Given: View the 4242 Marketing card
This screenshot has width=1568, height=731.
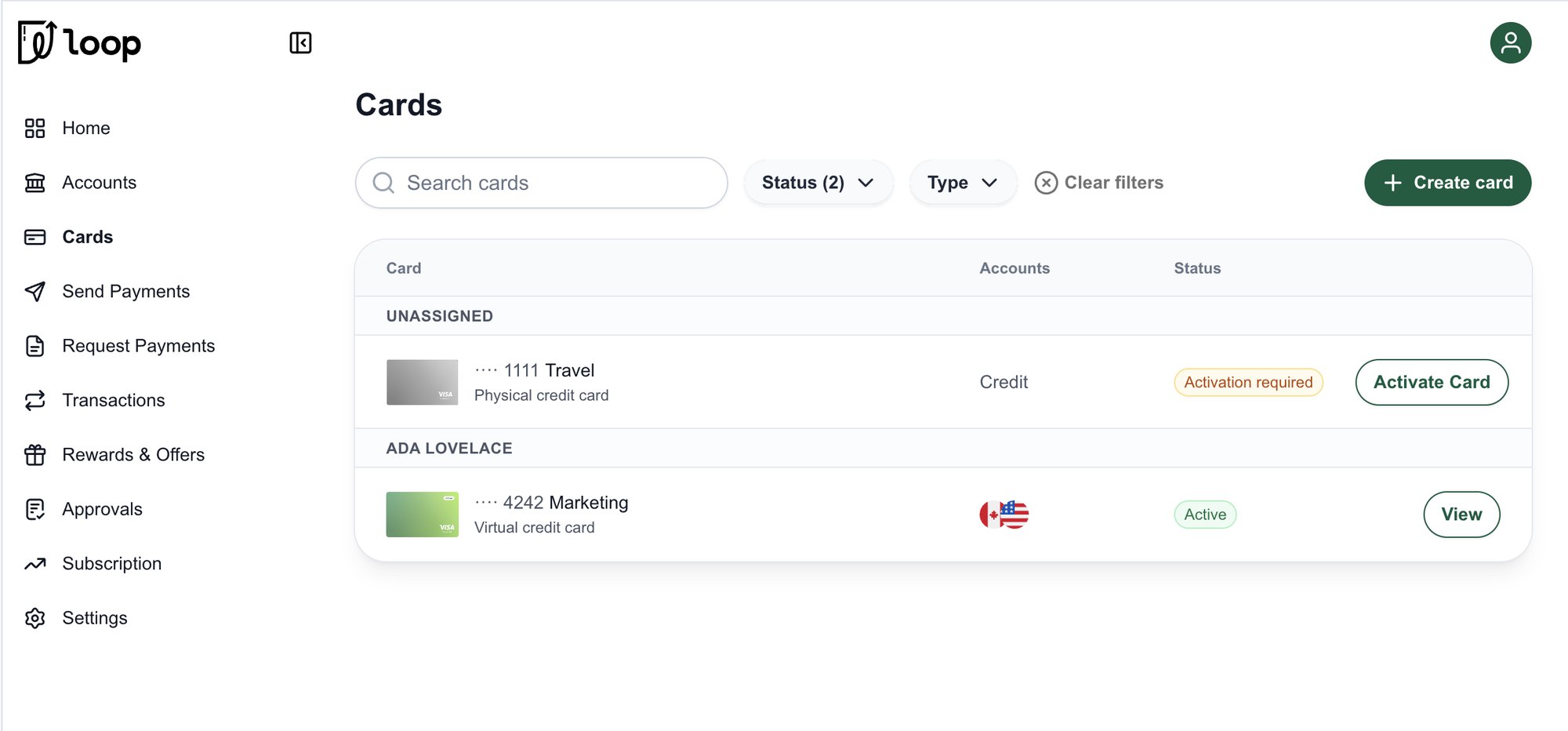Looking at the screenshot, I should coord(1461,515).
